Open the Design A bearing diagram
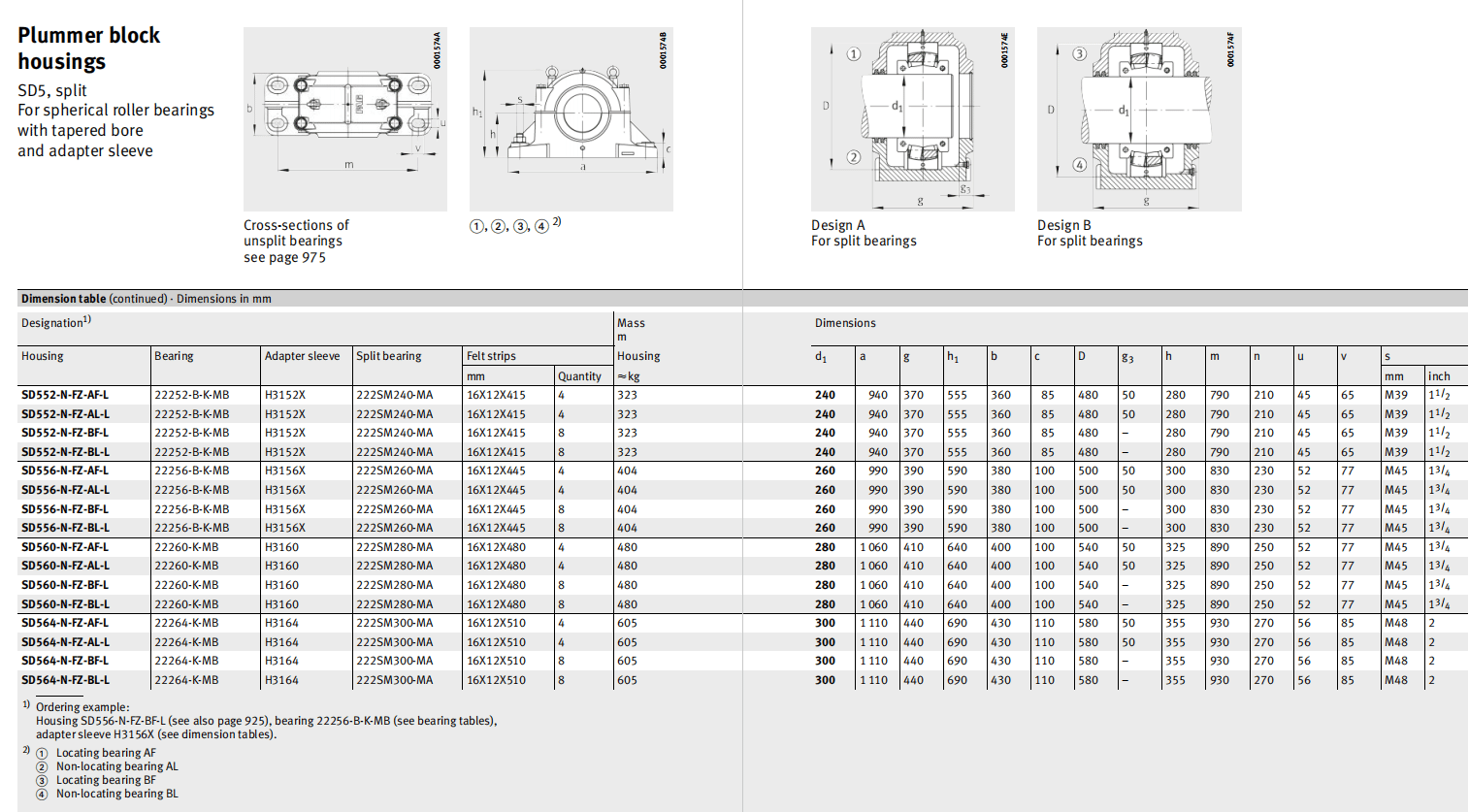 click(x=912, y=118)
